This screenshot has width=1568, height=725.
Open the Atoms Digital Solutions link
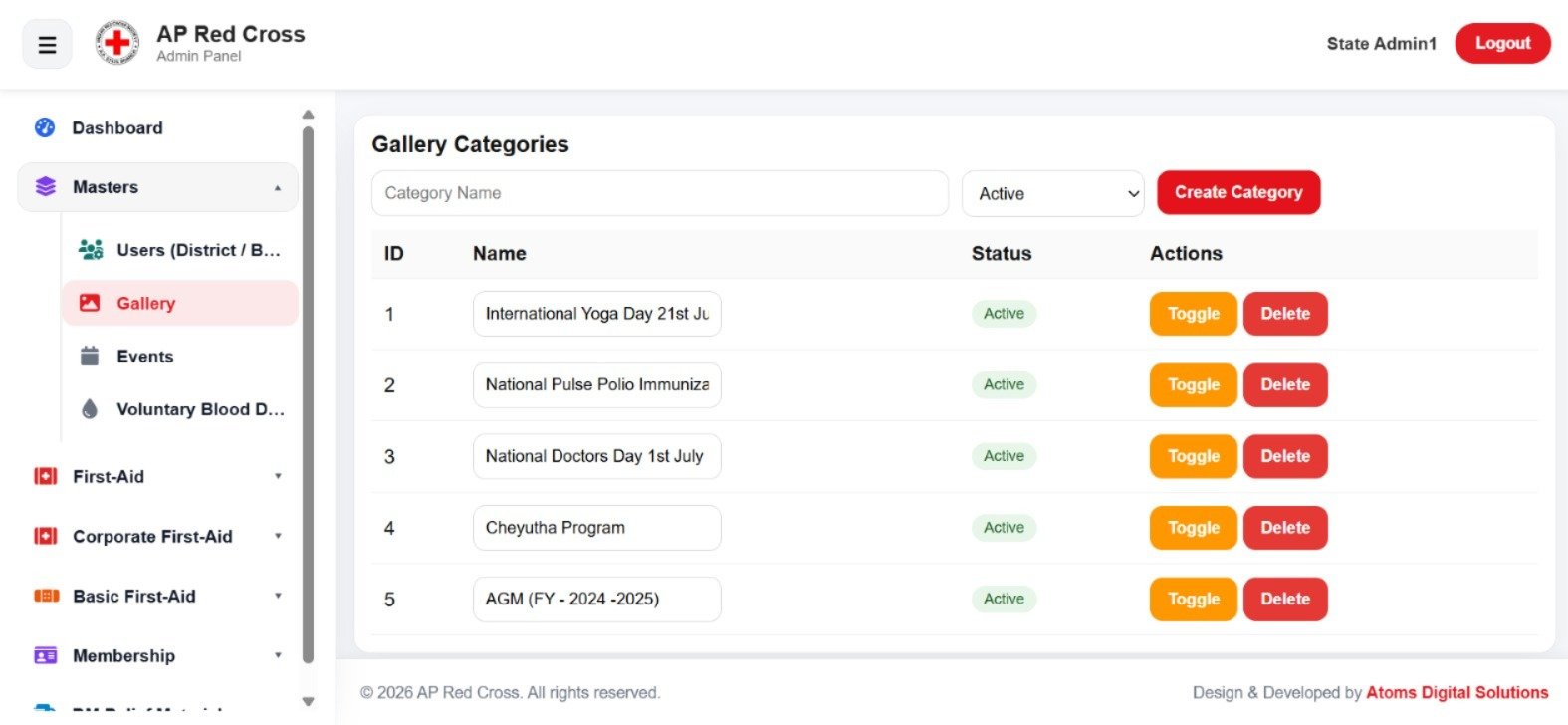1456,693
